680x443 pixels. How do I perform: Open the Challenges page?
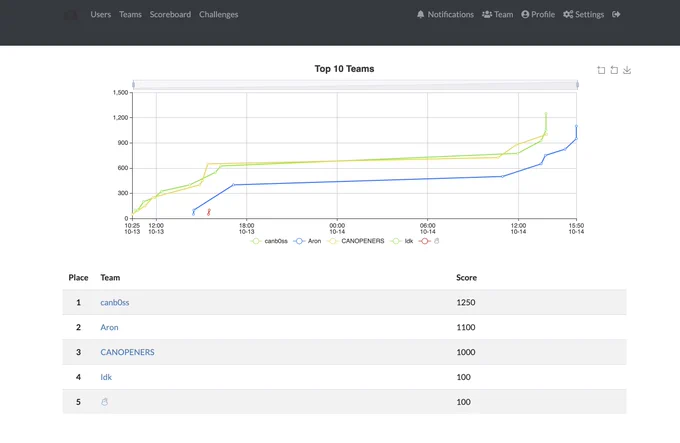pos(219,14)
